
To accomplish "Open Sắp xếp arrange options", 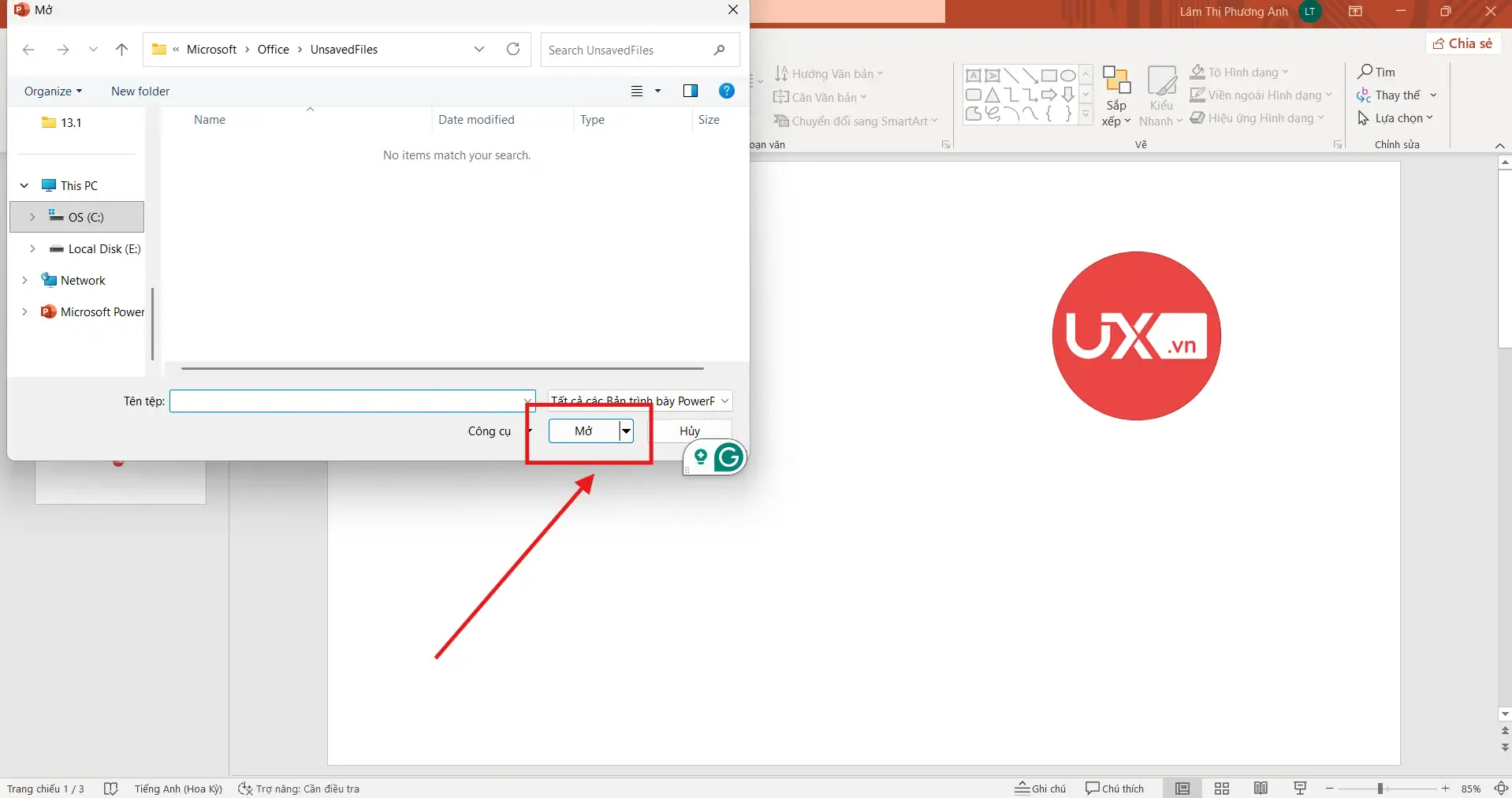I will (x=1116, y=96).
